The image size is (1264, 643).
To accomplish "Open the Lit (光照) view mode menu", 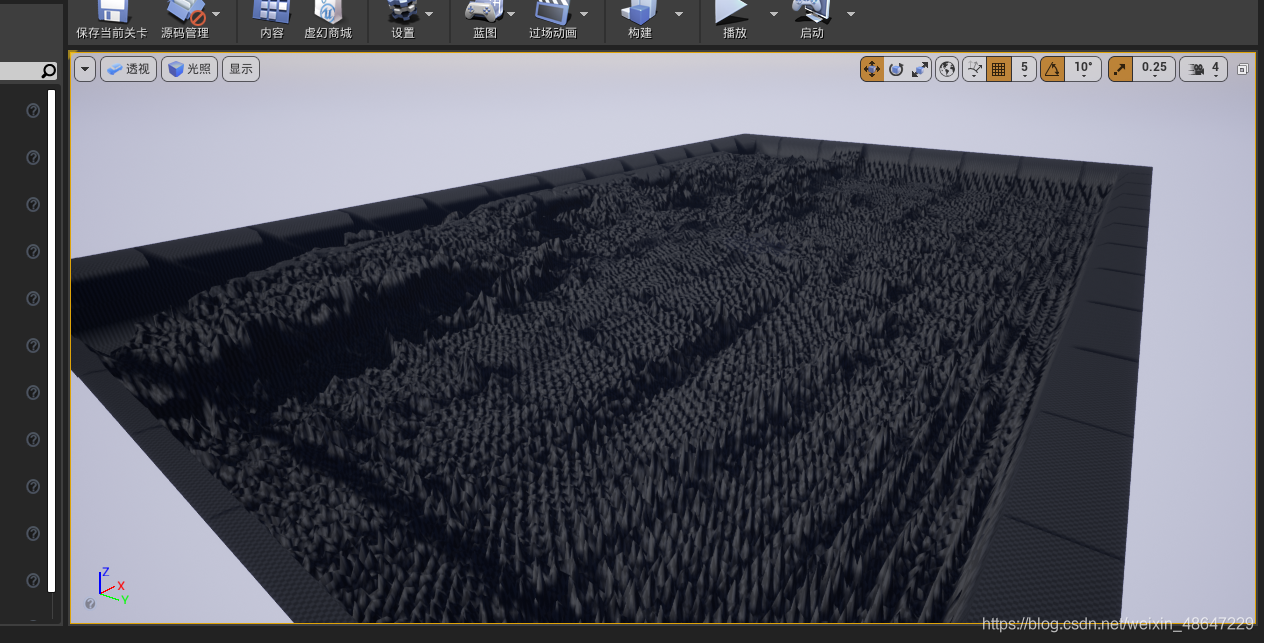I will click(x=190, y=69).
